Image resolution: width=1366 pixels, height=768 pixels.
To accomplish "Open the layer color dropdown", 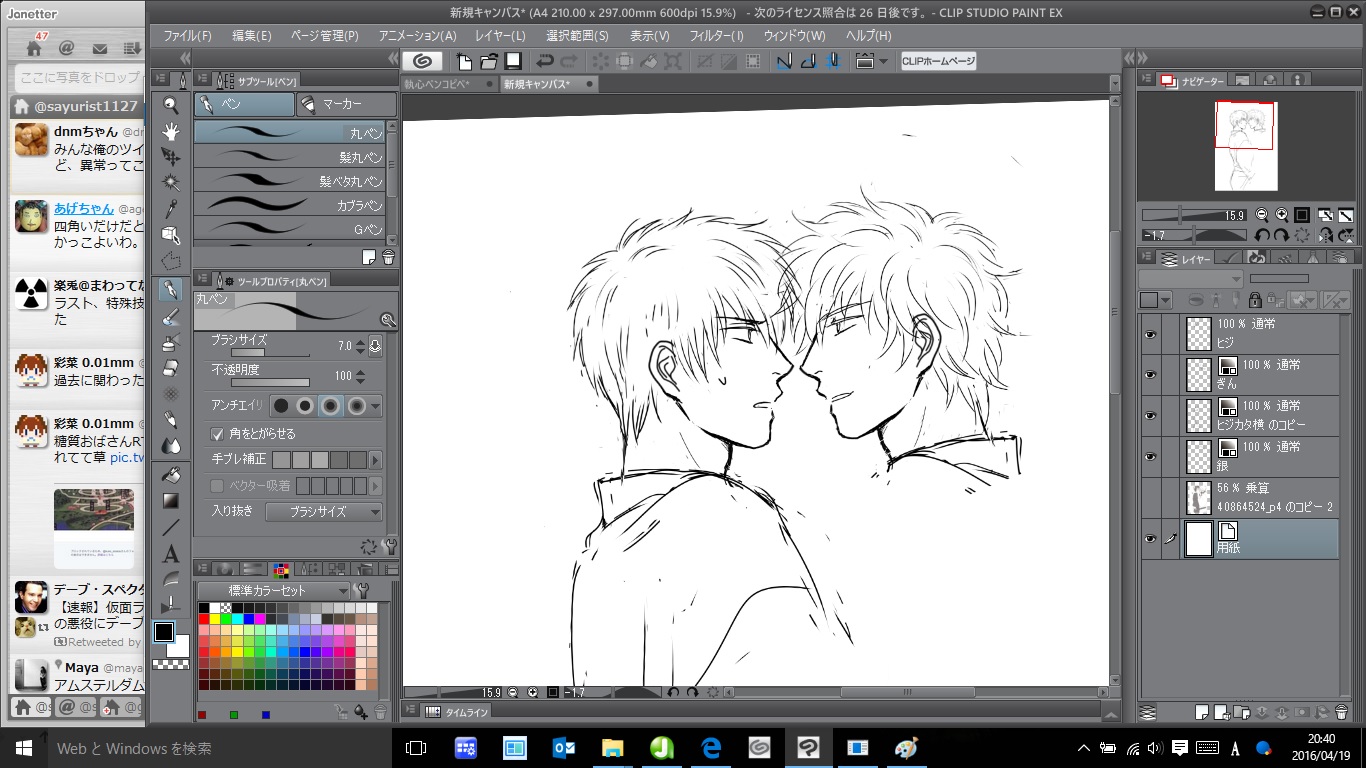I will pos(1156,300).
